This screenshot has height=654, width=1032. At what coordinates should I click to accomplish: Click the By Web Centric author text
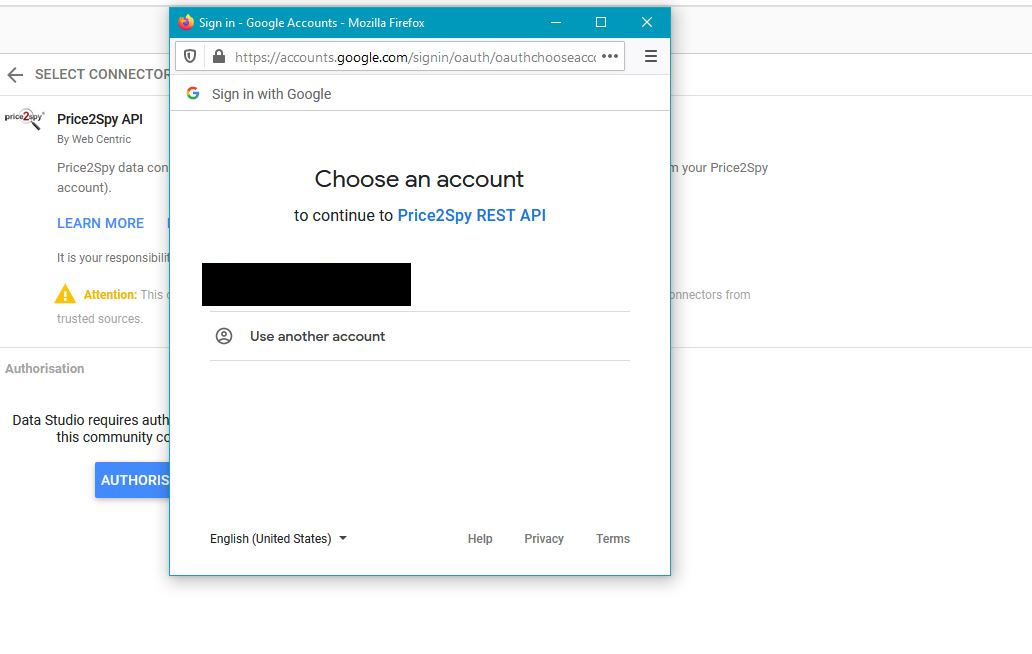pos(93,139)
